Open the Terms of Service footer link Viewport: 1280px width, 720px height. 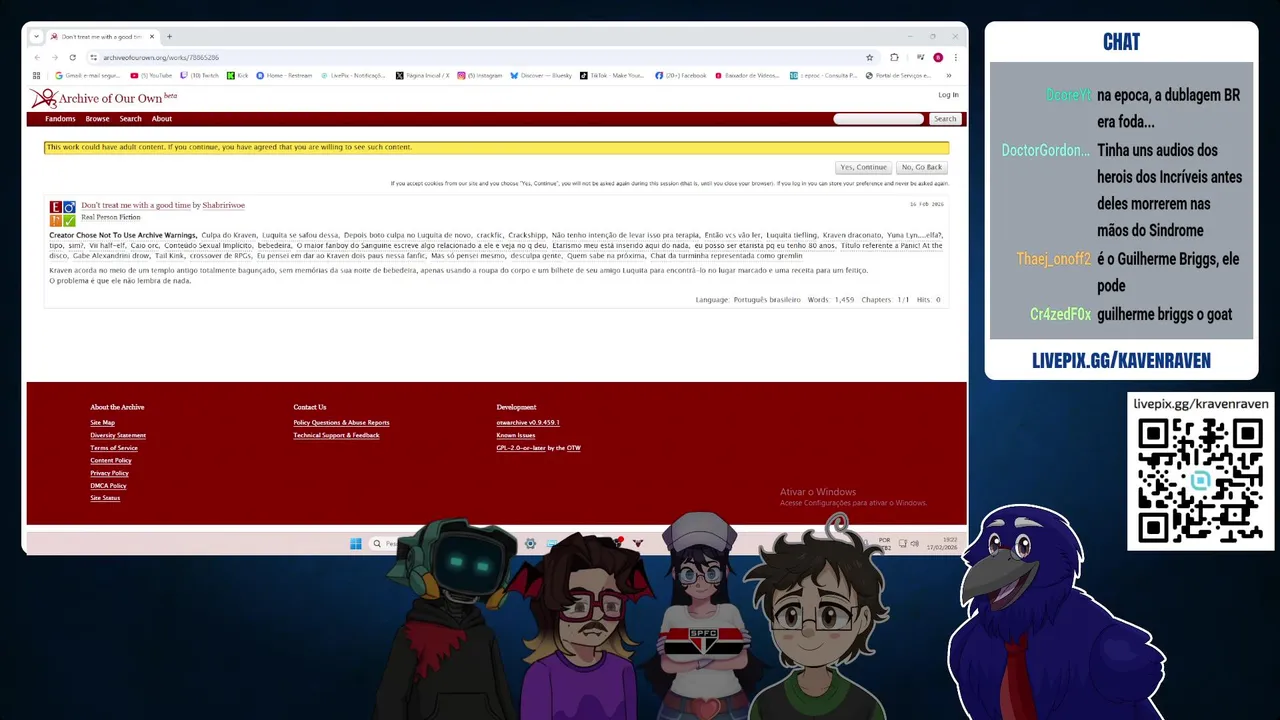pos(114,448)
